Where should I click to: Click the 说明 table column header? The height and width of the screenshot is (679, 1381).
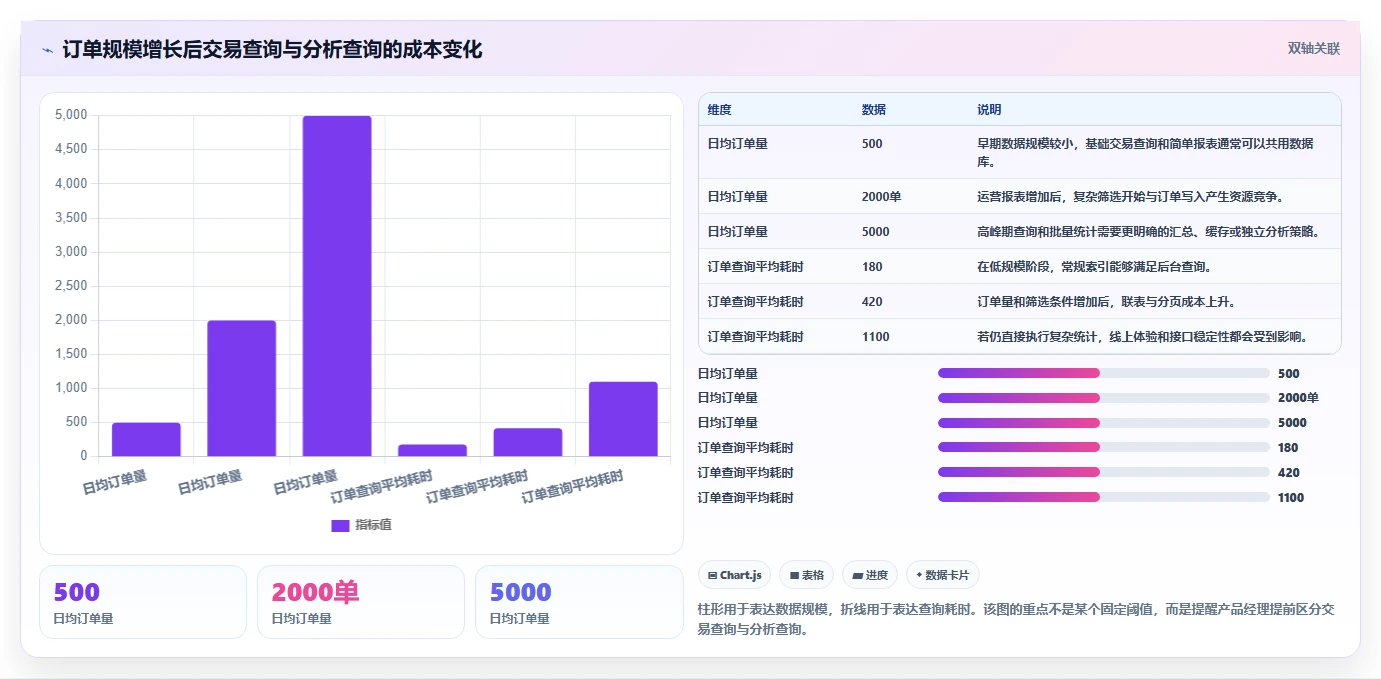point(989,110)
